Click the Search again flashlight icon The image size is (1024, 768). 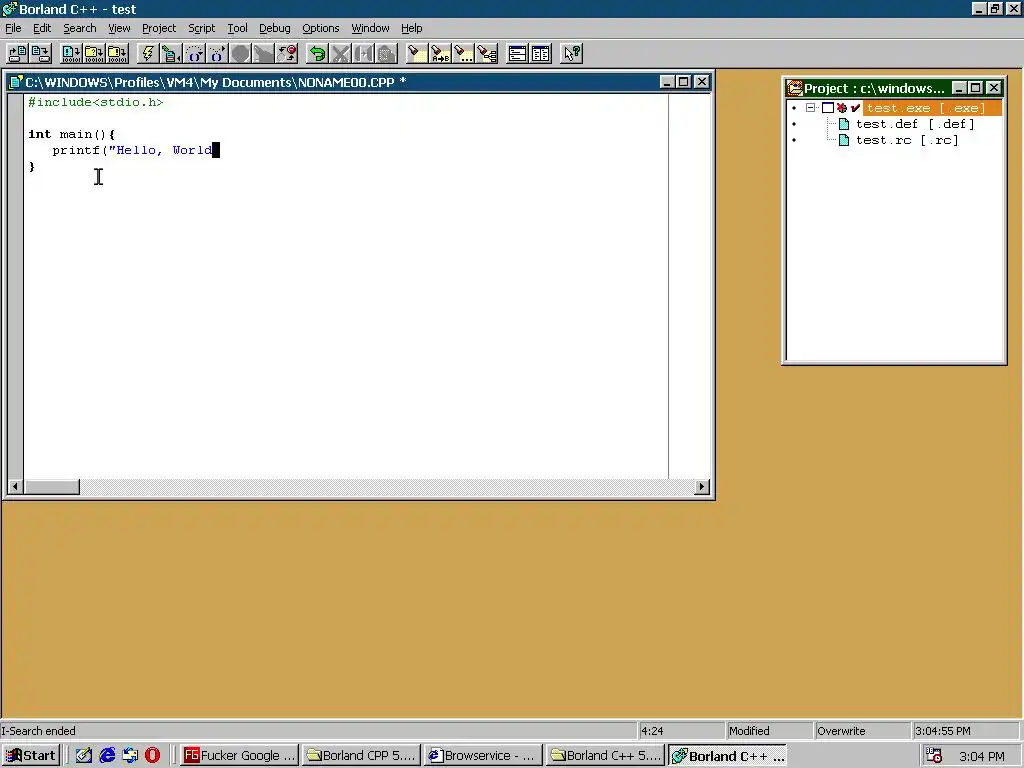pos(464,54)
